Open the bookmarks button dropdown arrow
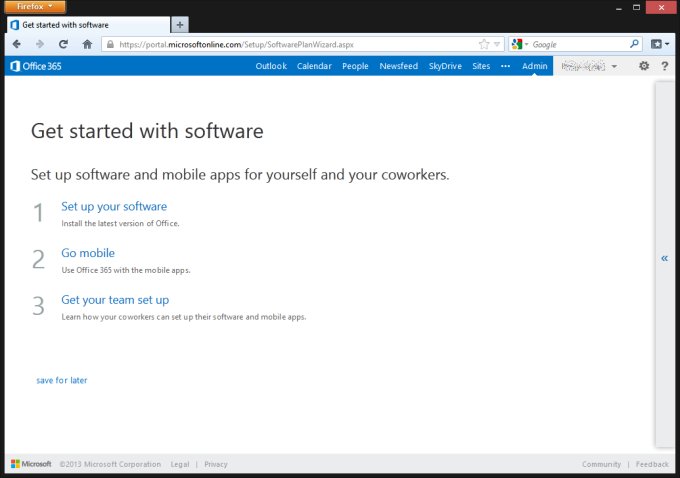 click(667, 44)
